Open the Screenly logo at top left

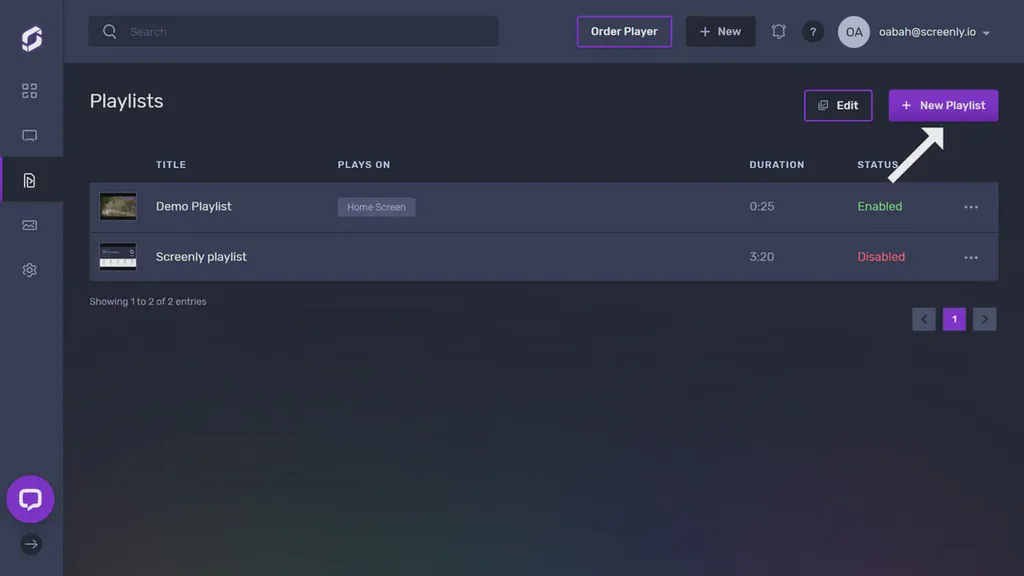[x=29, y=31]
